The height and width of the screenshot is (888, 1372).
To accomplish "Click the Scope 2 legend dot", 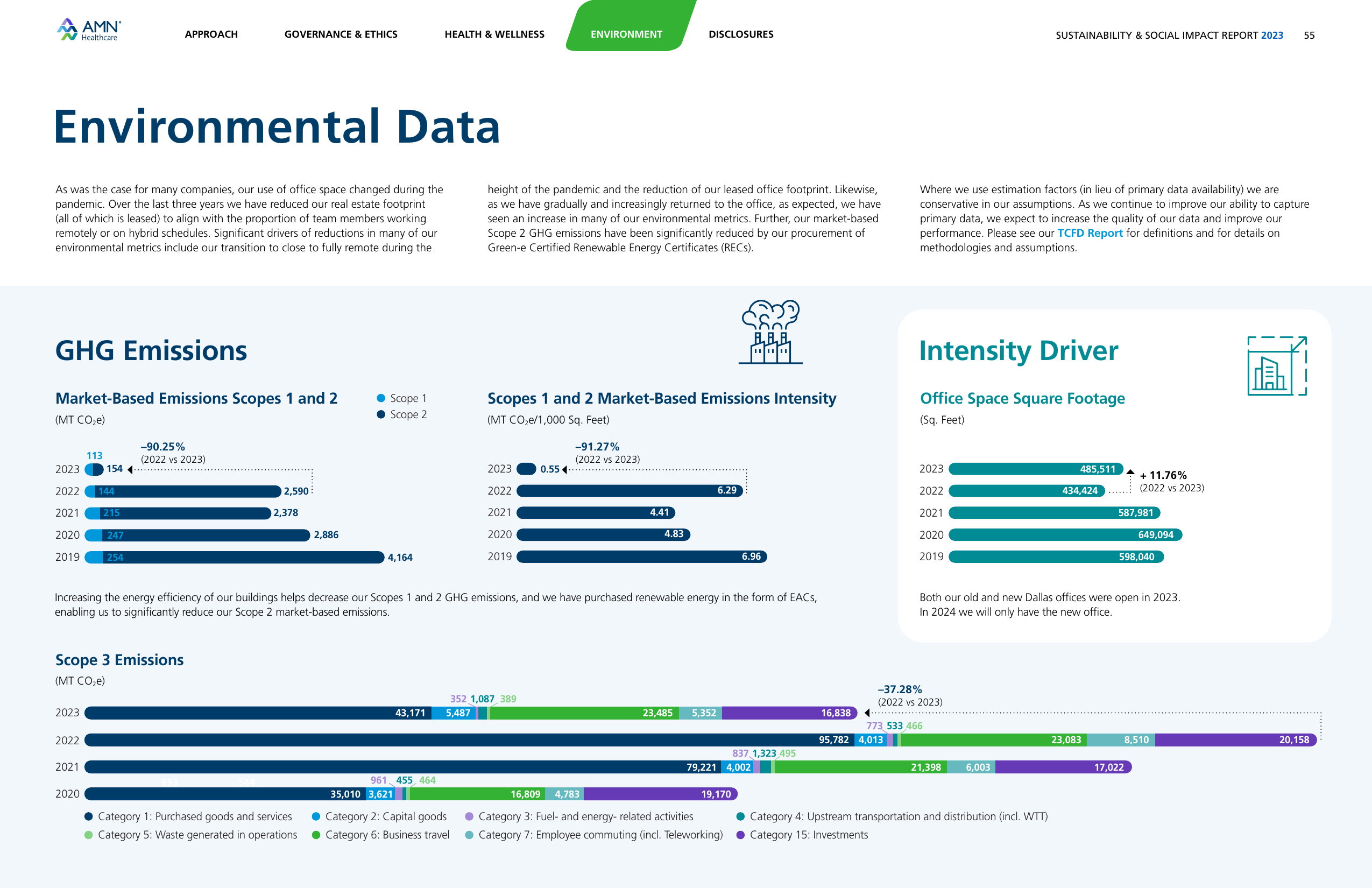I will pos(381,414).
